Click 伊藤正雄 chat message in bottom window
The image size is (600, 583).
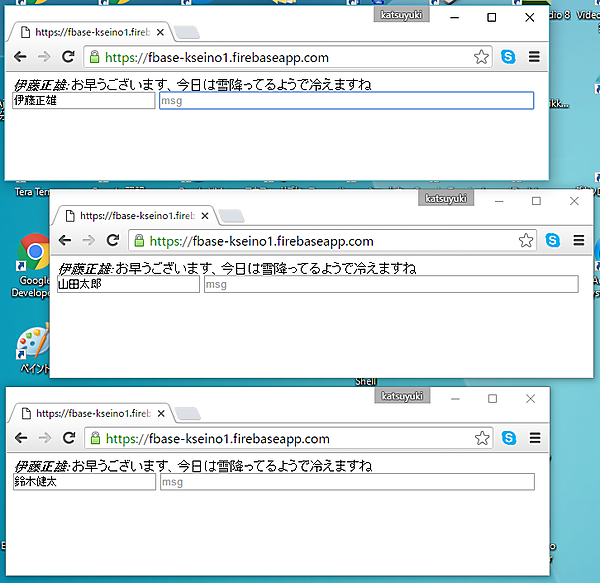pos(193,466)
